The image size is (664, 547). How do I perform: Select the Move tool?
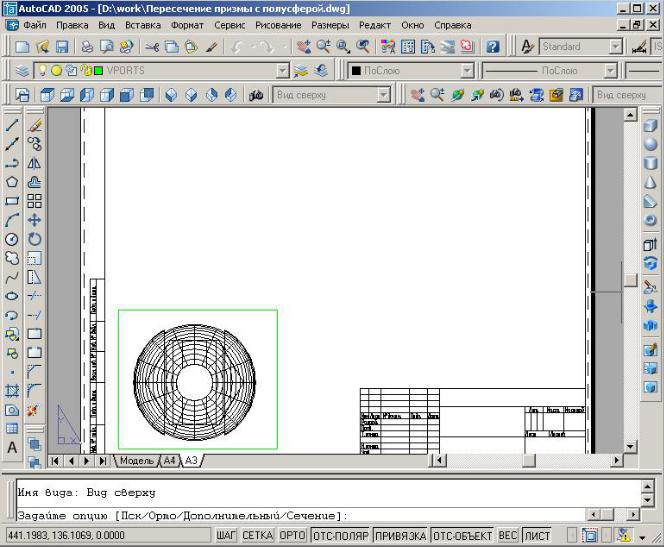coord(34,220)
